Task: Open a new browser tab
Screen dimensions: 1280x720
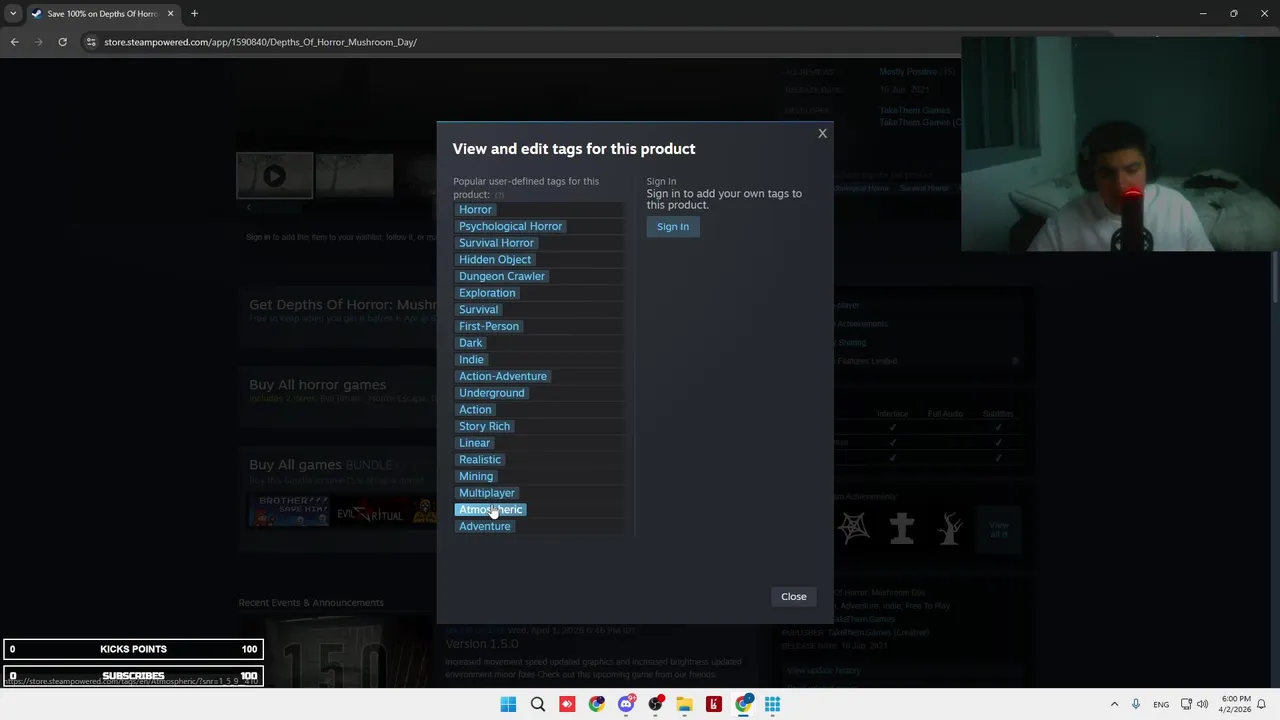Action: pyautogui.click(x=194, y=13)
